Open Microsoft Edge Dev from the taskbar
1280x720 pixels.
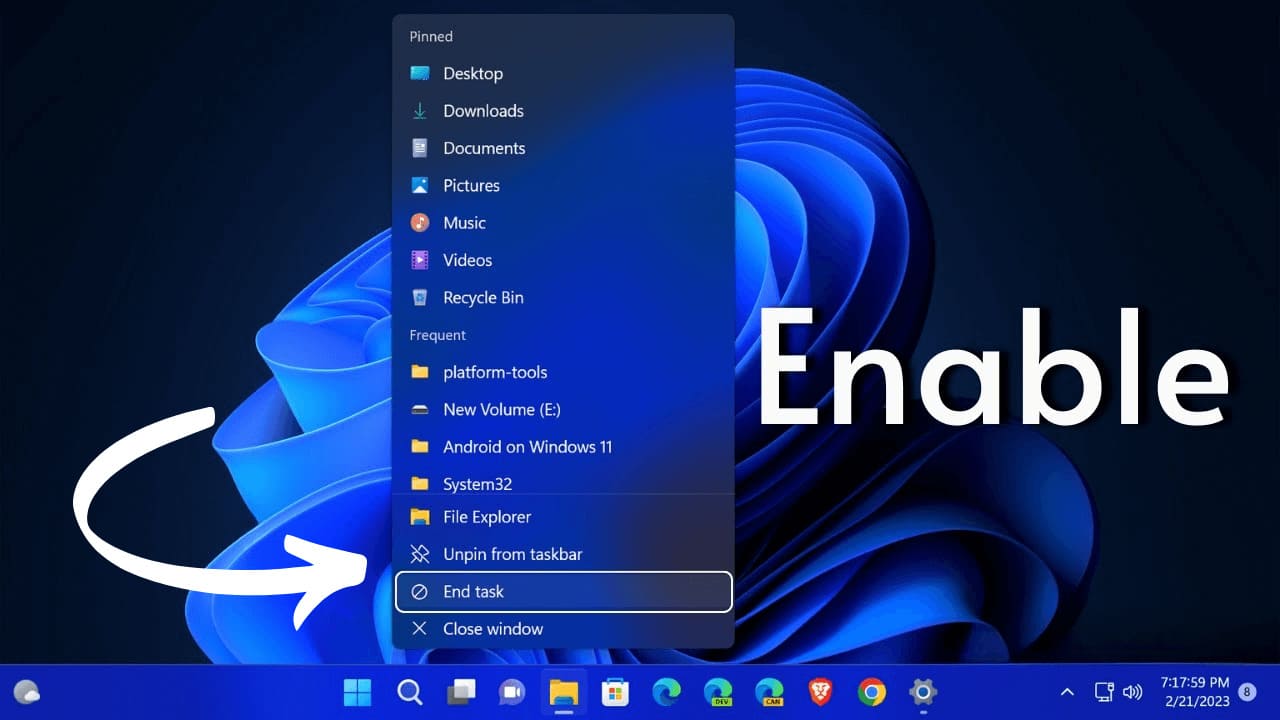(x=718, y=691)
